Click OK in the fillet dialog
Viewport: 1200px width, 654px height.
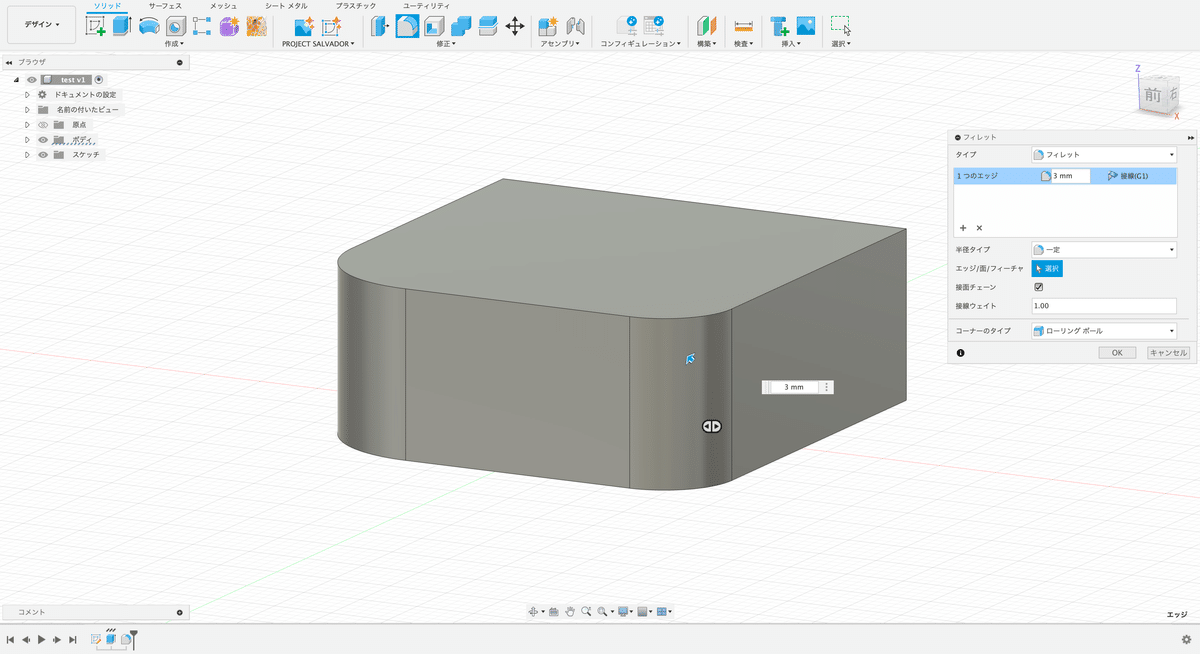coord(1116,353)
